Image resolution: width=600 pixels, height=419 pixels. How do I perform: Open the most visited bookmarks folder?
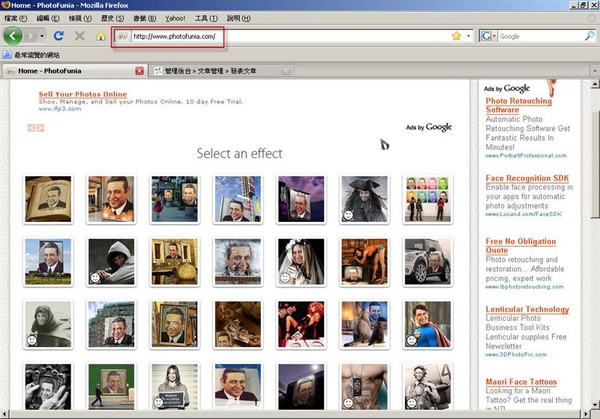click(x=31, y=55)
